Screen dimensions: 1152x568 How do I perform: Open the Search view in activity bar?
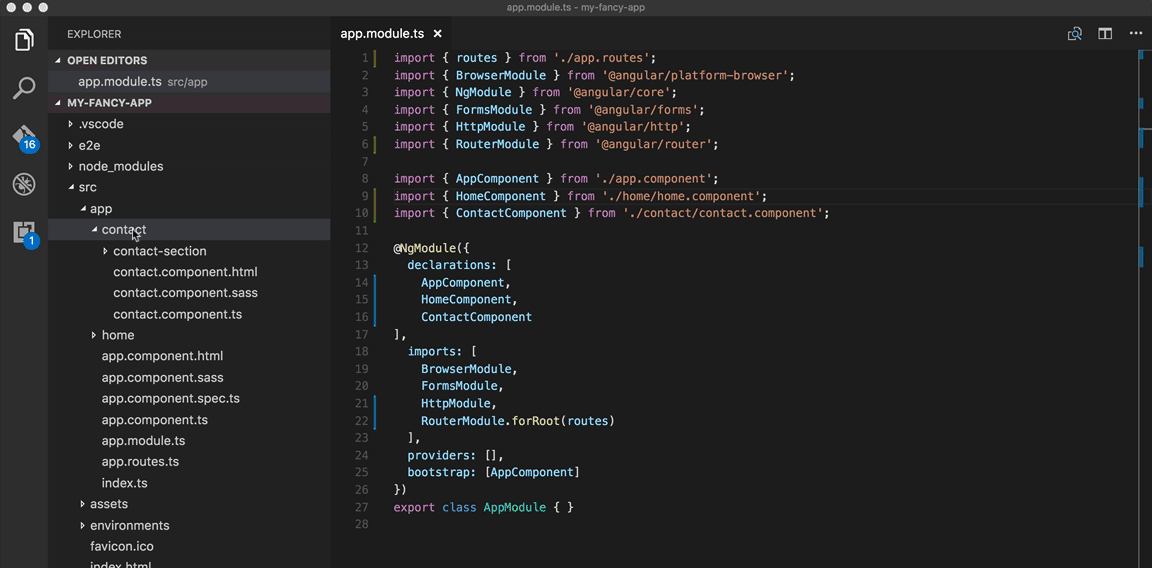point(24,88)
